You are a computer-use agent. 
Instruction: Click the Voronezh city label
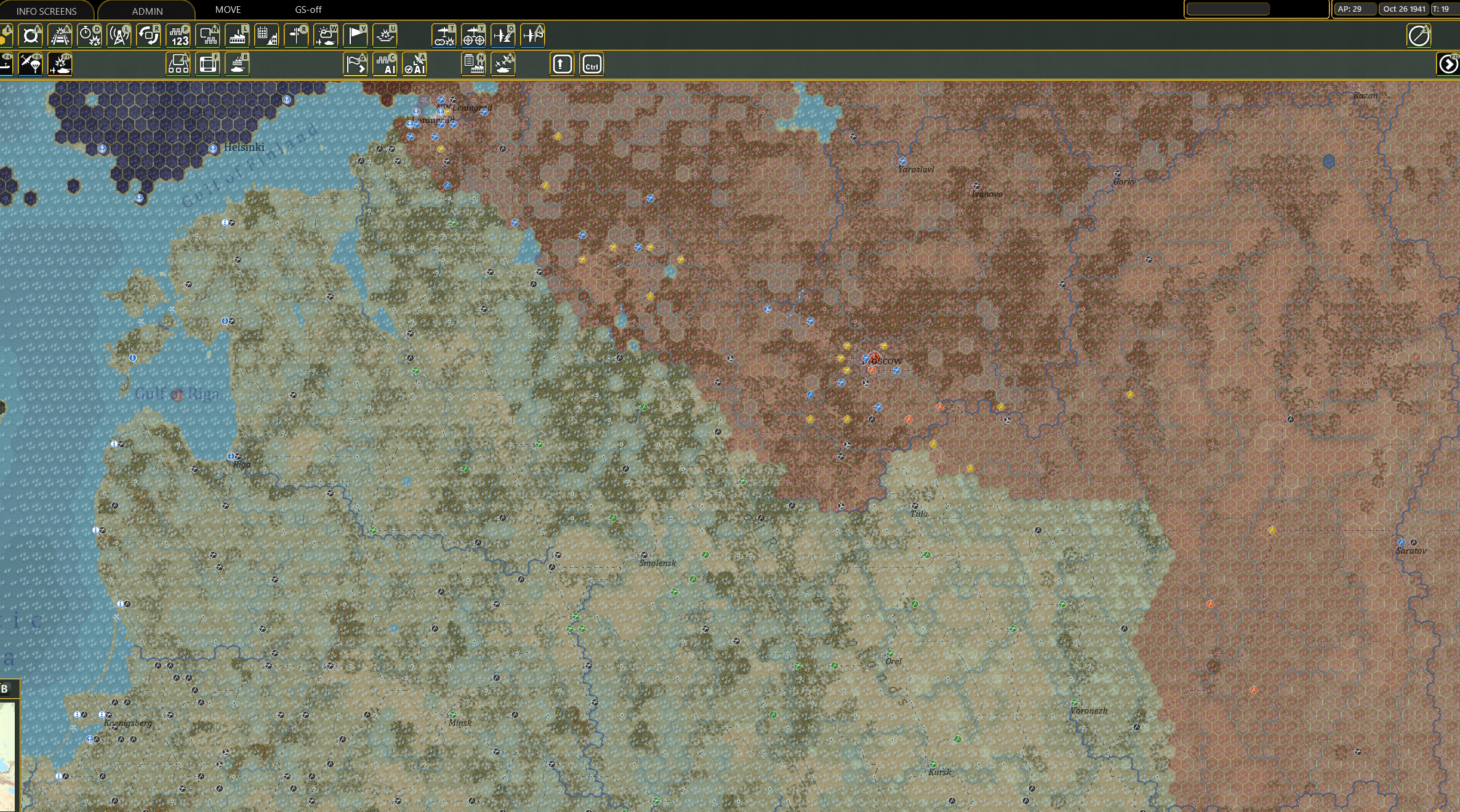click(x=1089, y=710)
